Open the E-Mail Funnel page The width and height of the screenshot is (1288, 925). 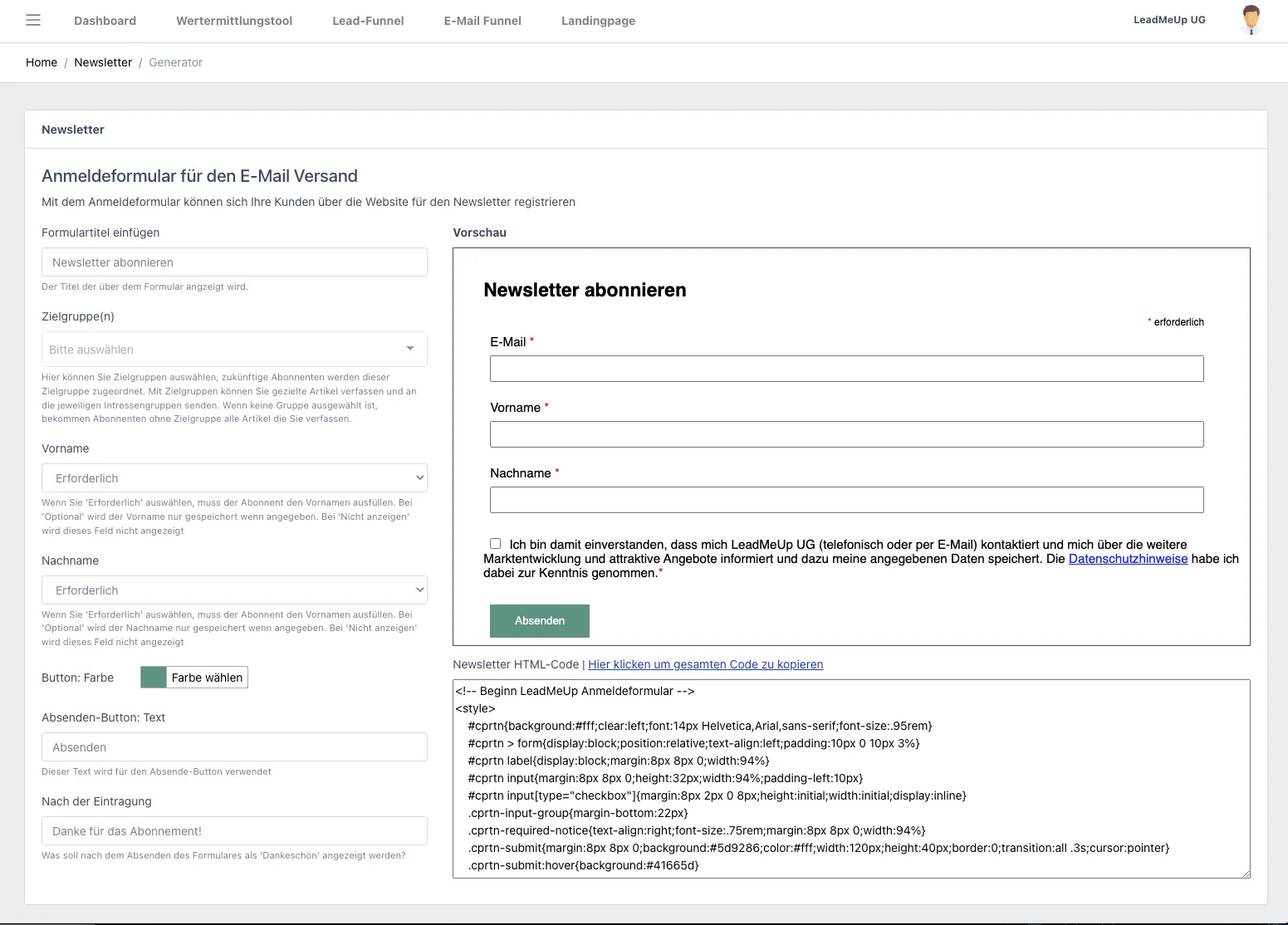point(482,21)
